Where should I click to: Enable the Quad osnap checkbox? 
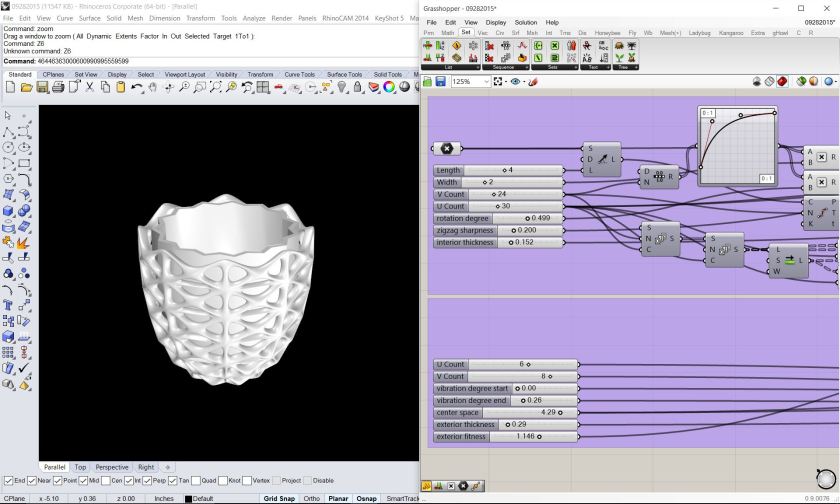[195, 481]
